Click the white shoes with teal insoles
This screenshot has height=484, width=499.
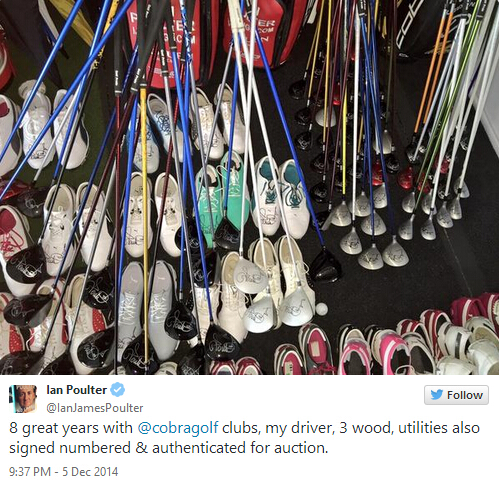[x=281, y=197]
